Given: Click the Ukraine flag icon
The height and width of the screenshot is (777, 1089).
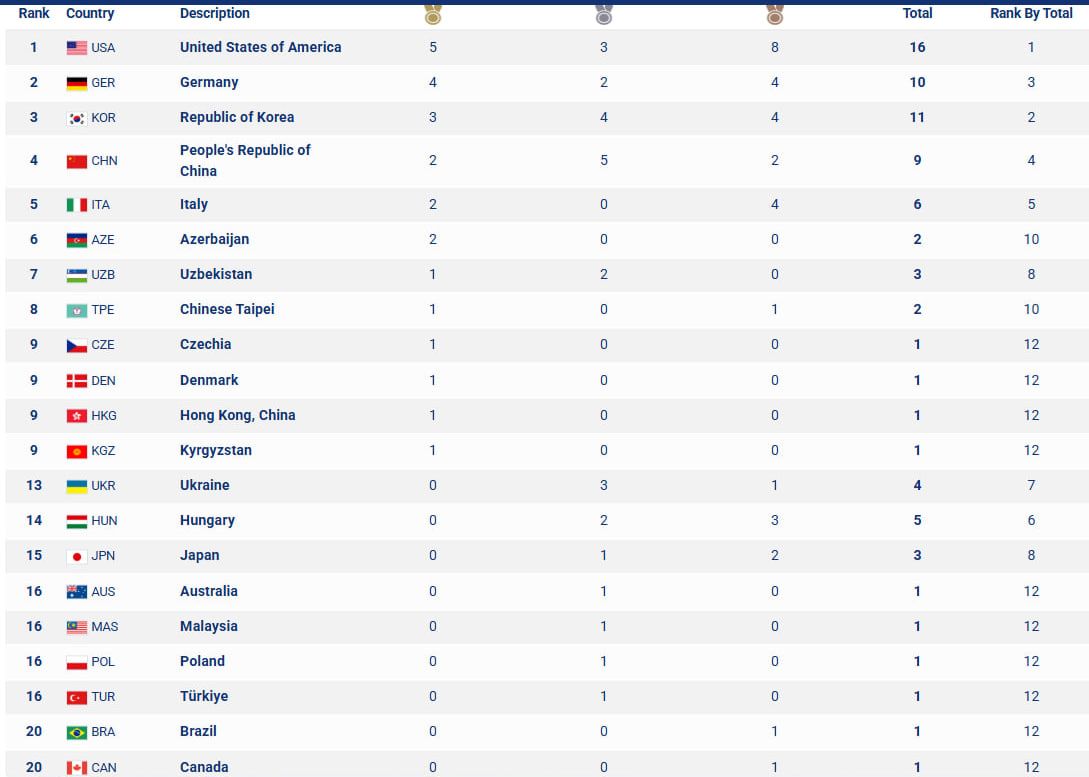Looking at the screenshot, I should point(76,486).
